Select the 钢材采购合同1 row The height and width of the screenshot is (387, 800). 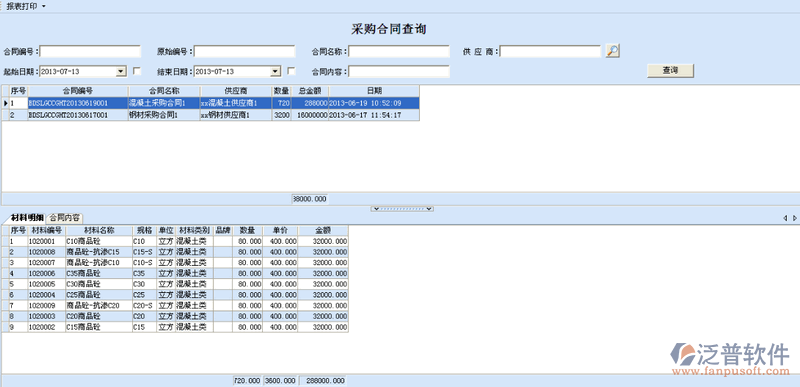point(210,115)
